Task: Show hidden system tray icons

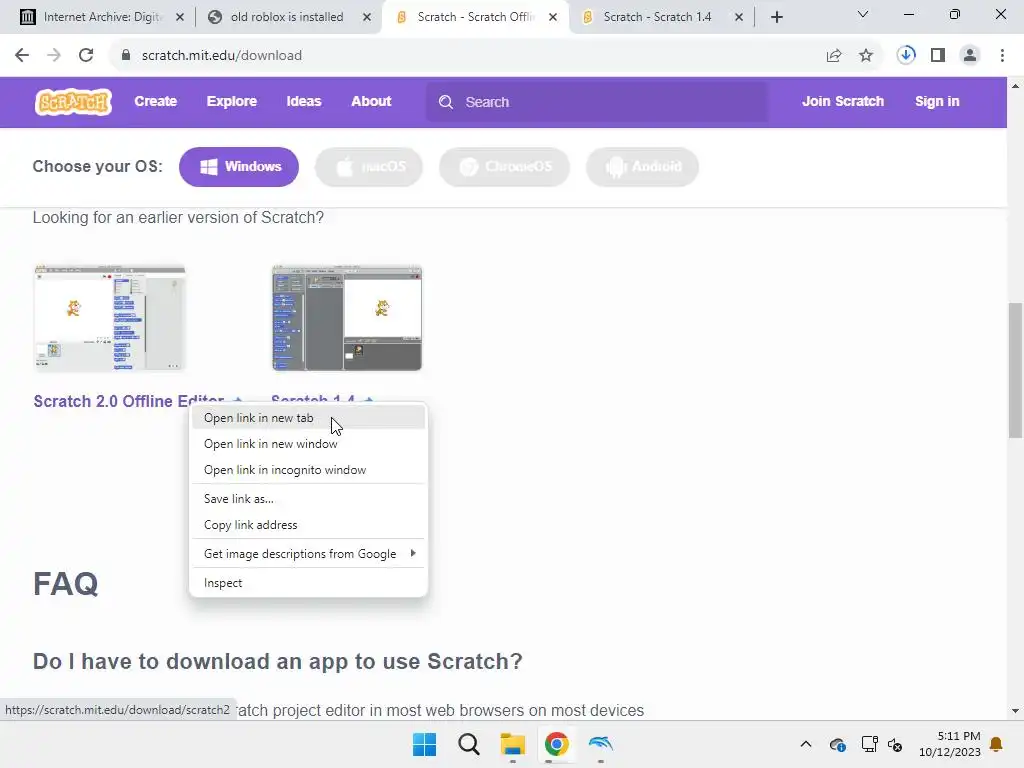Action: [x=806, y=744]
